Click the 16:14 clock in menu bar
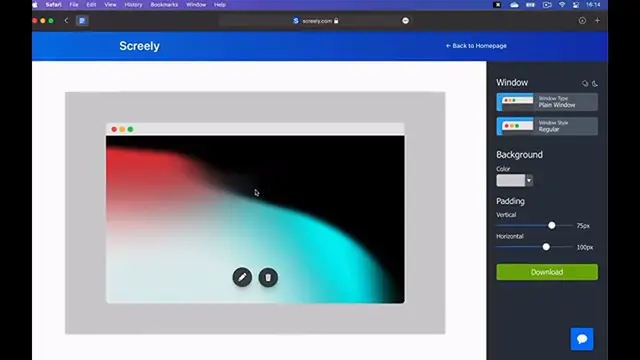640x360 pixels. 593,5
